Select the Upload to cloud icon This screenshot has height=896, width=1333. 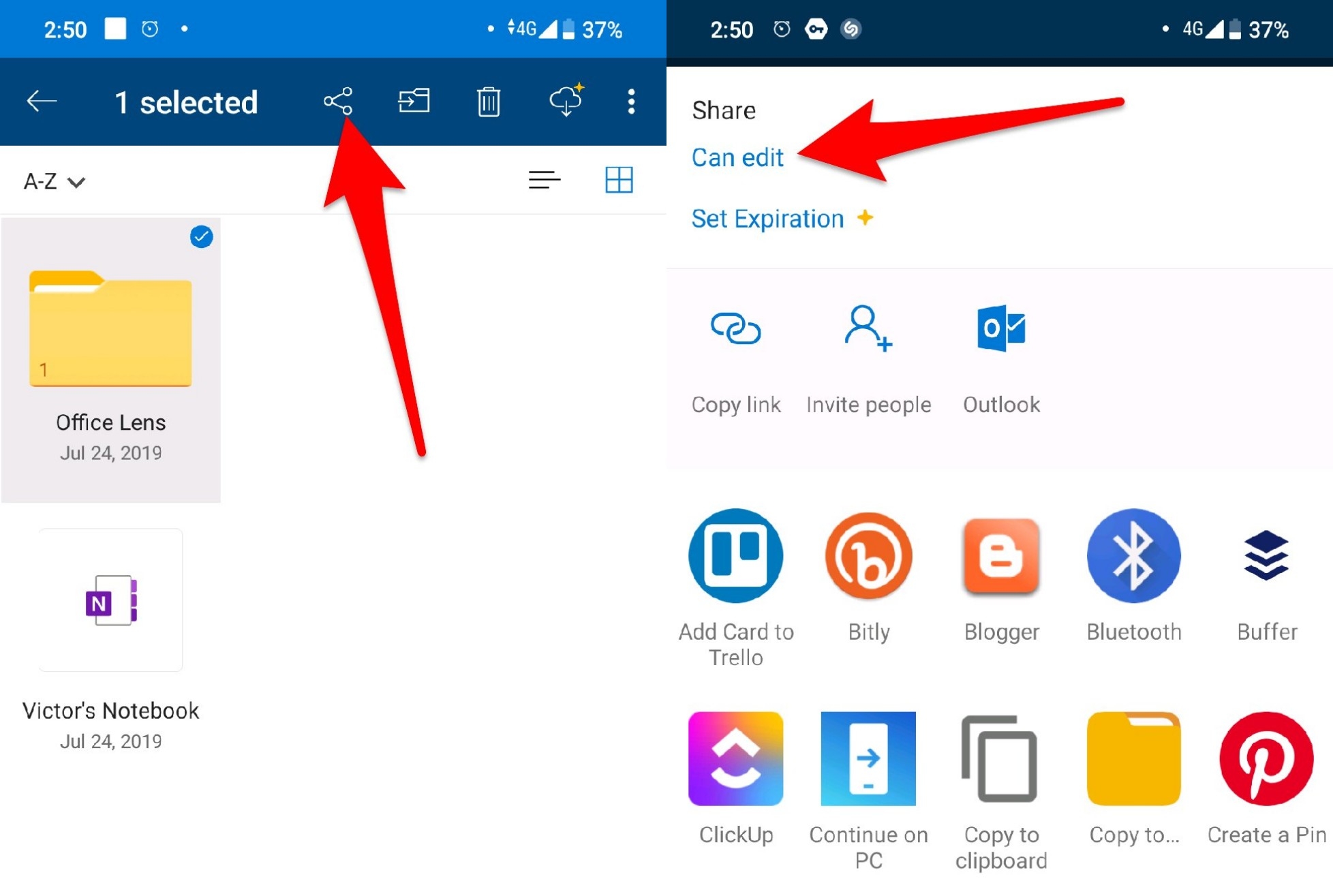pyautogui.click(x=565, y=100)
